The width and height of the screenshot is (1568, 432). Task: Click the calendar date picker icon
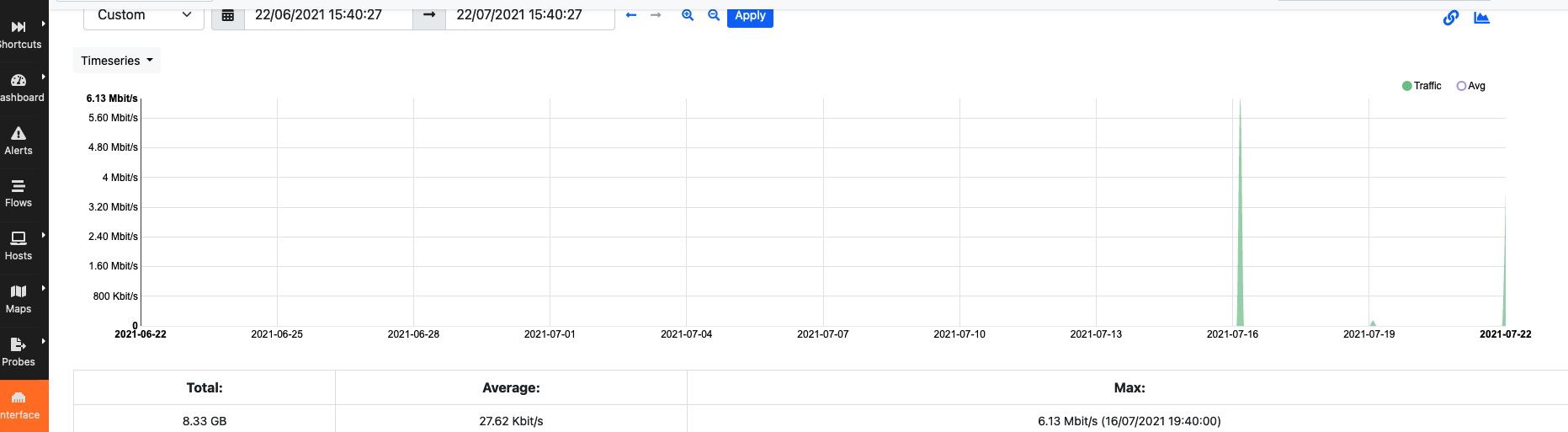pos(227,15)
